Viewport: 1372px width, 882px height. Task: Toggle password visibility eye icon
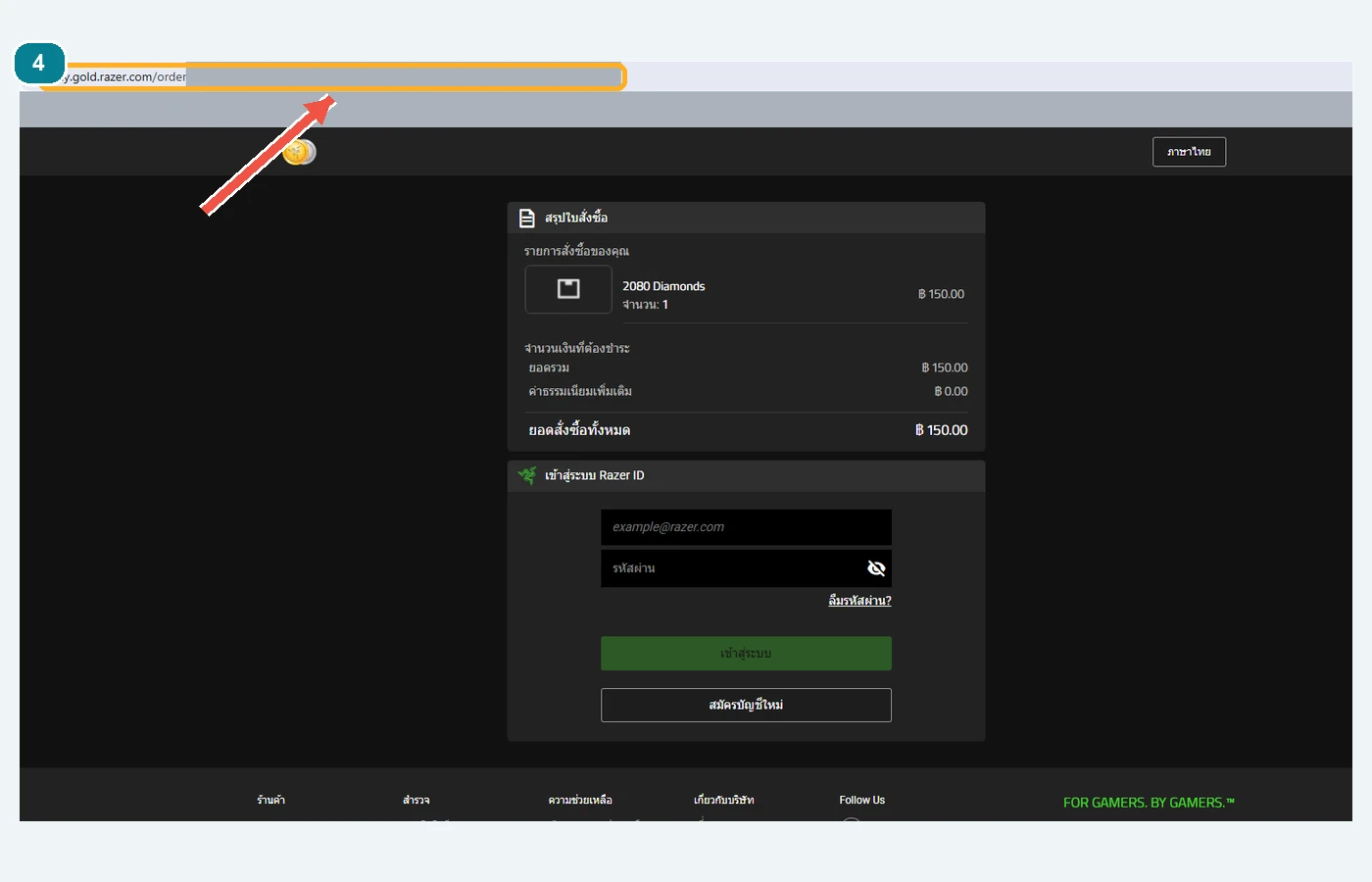click(x=876, y=568)
